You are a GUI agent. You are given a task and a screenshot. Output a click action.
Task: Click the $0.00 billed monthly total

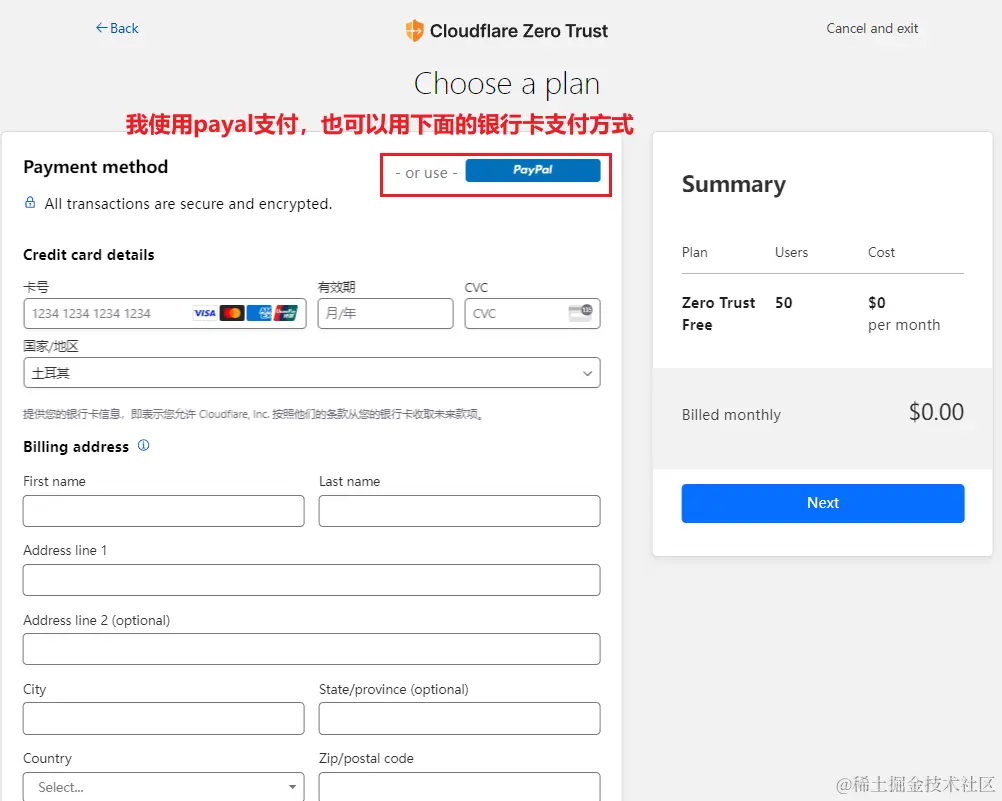(x=936, y=412)
